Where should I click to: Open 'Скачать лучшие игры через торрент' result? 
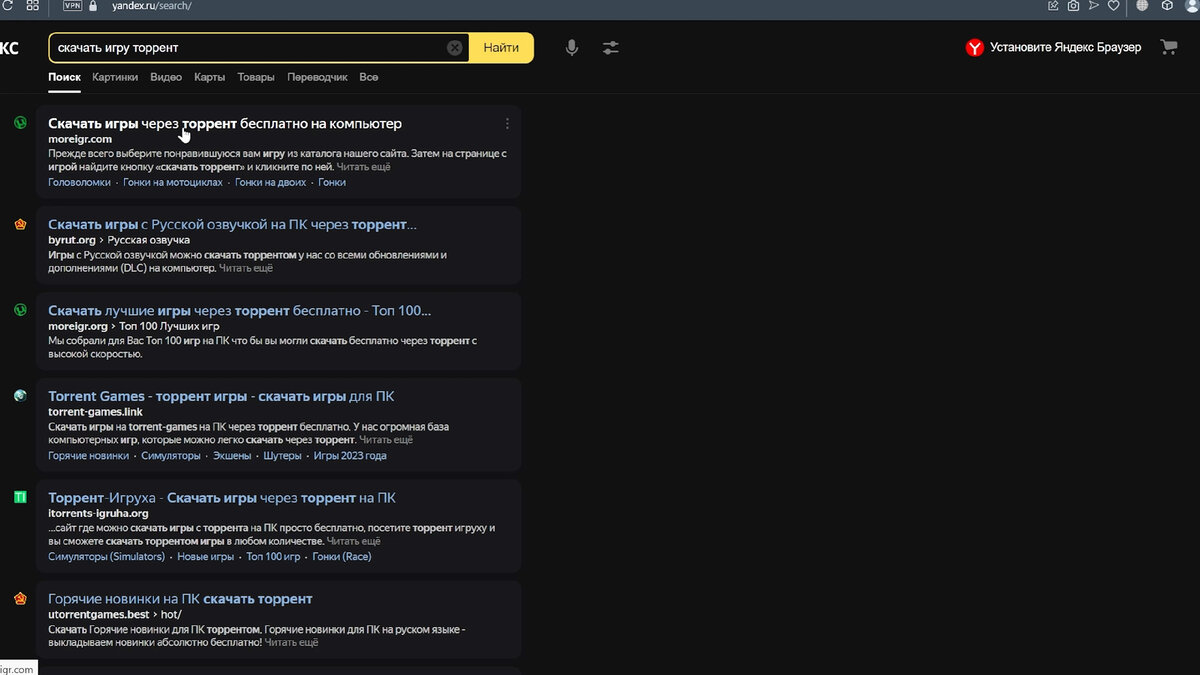(x=240, y=310)
